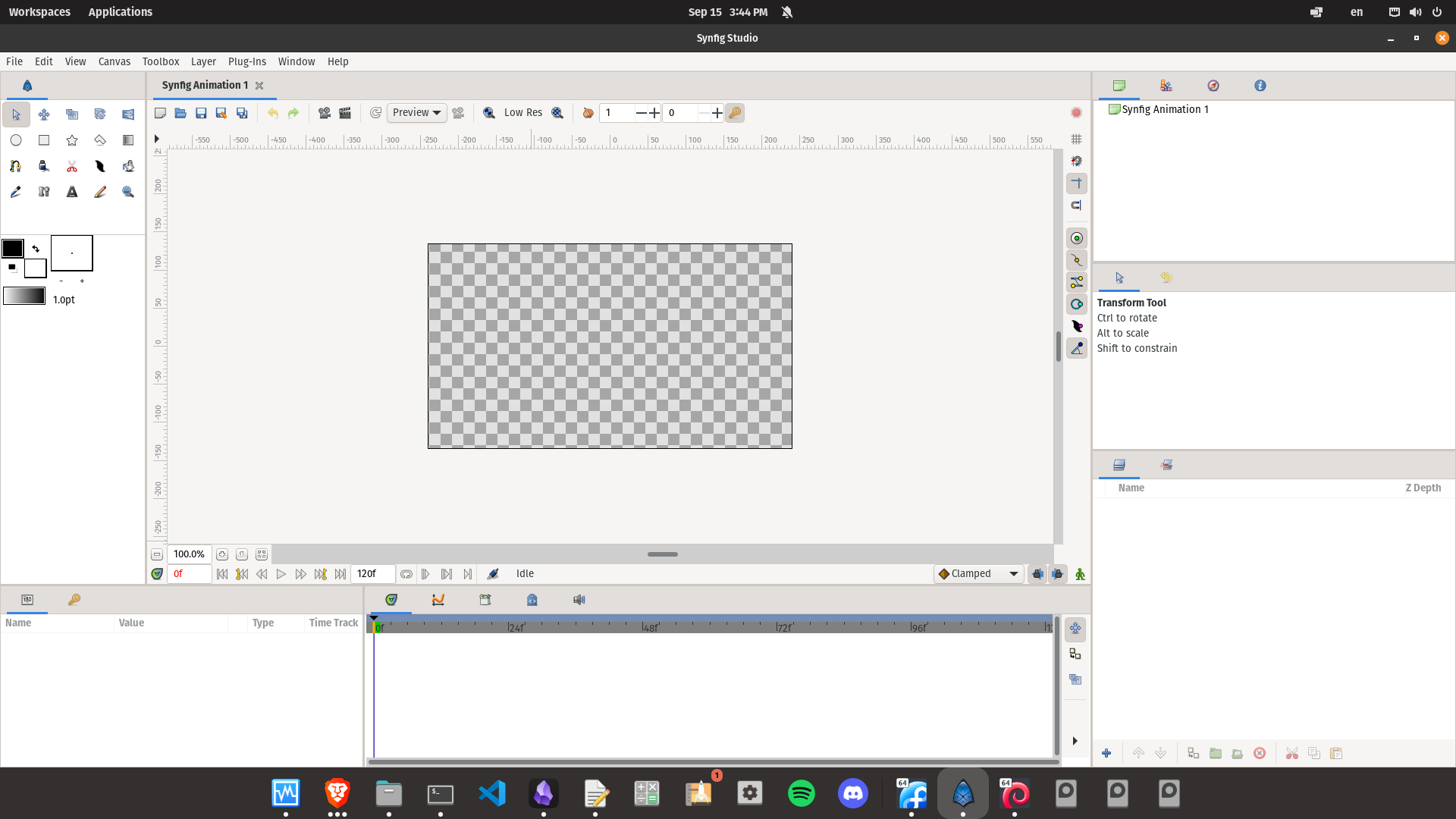Viewport: 1456px width, 819px height.
Task: Select the Text tool
Action: coord(71,192)
